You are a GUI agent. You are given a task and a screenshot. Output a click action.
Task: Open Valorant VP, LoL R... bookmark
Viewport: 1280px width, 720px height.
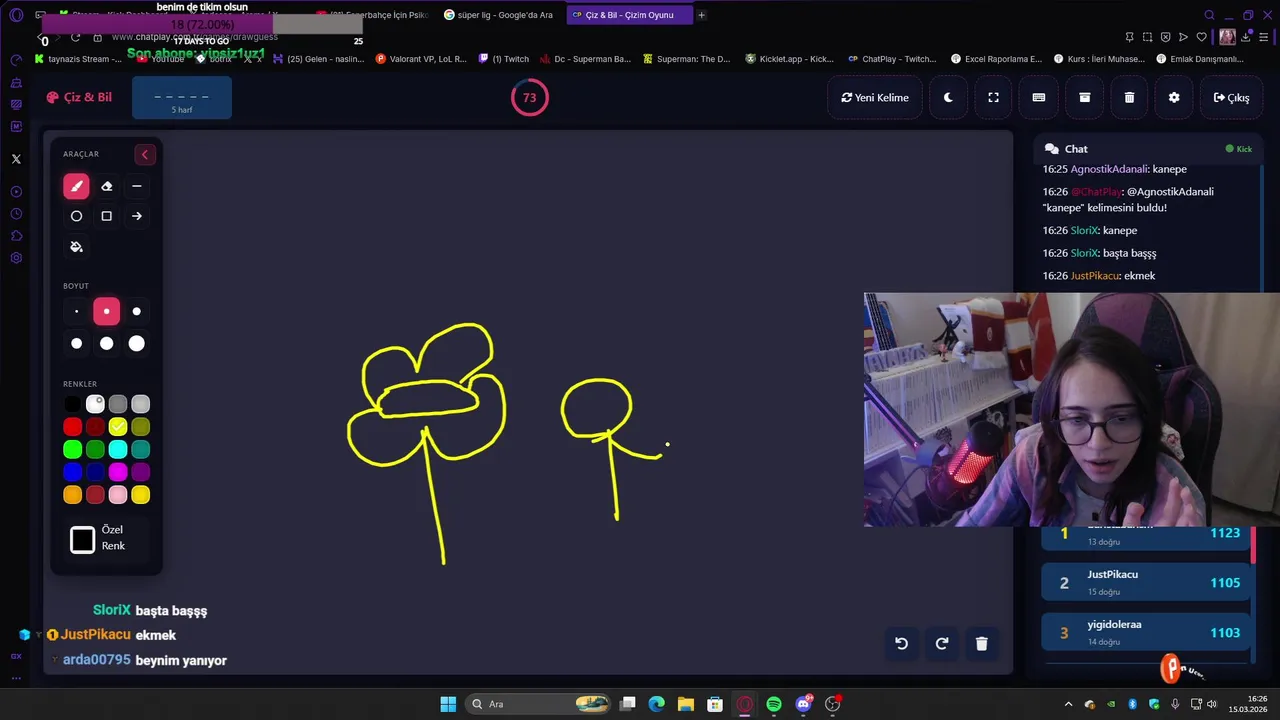point(421,59)
